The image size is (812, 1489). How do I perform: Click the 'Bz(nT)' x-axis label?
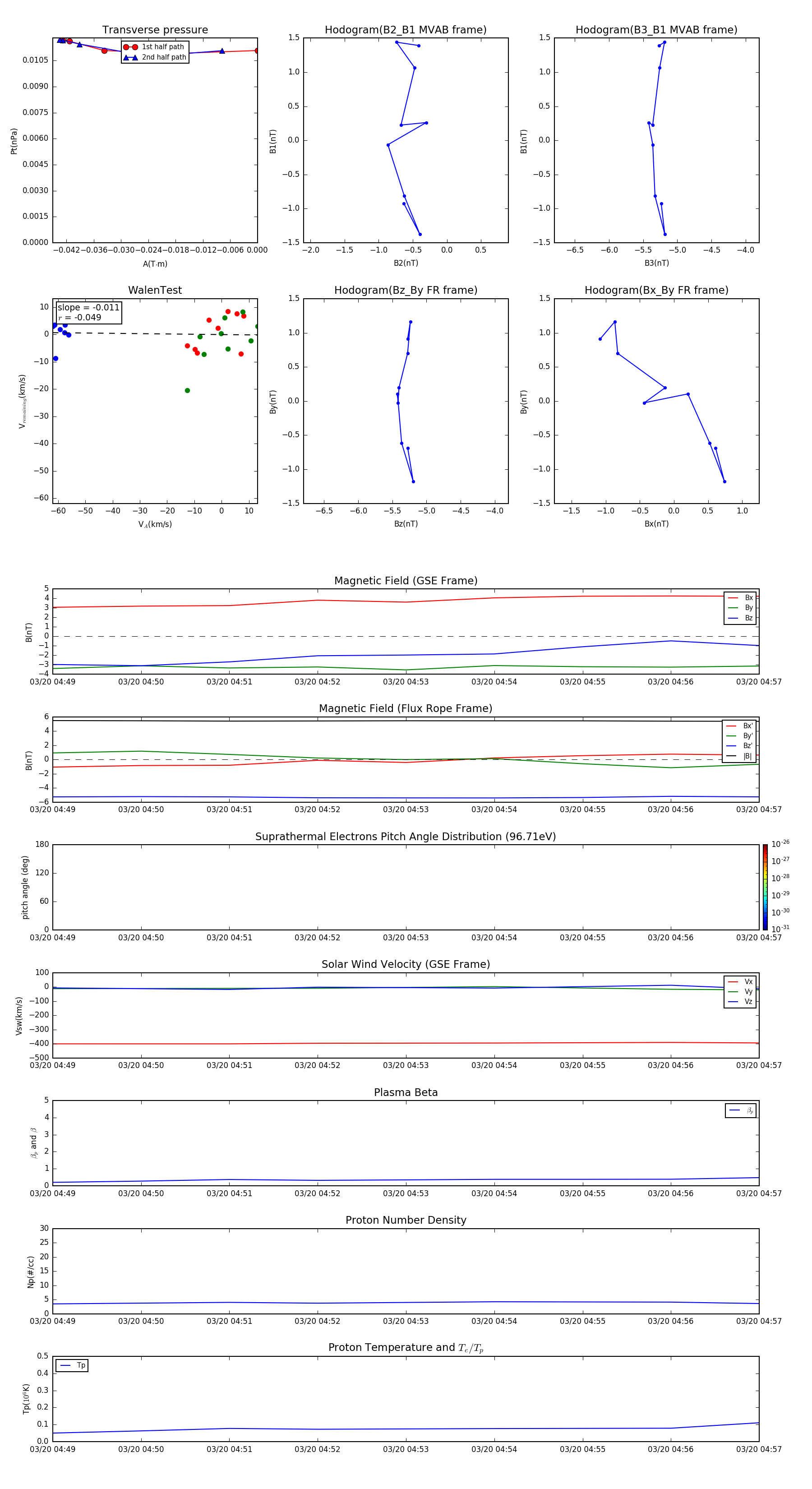pyautogui.click(x=406, y=524)
